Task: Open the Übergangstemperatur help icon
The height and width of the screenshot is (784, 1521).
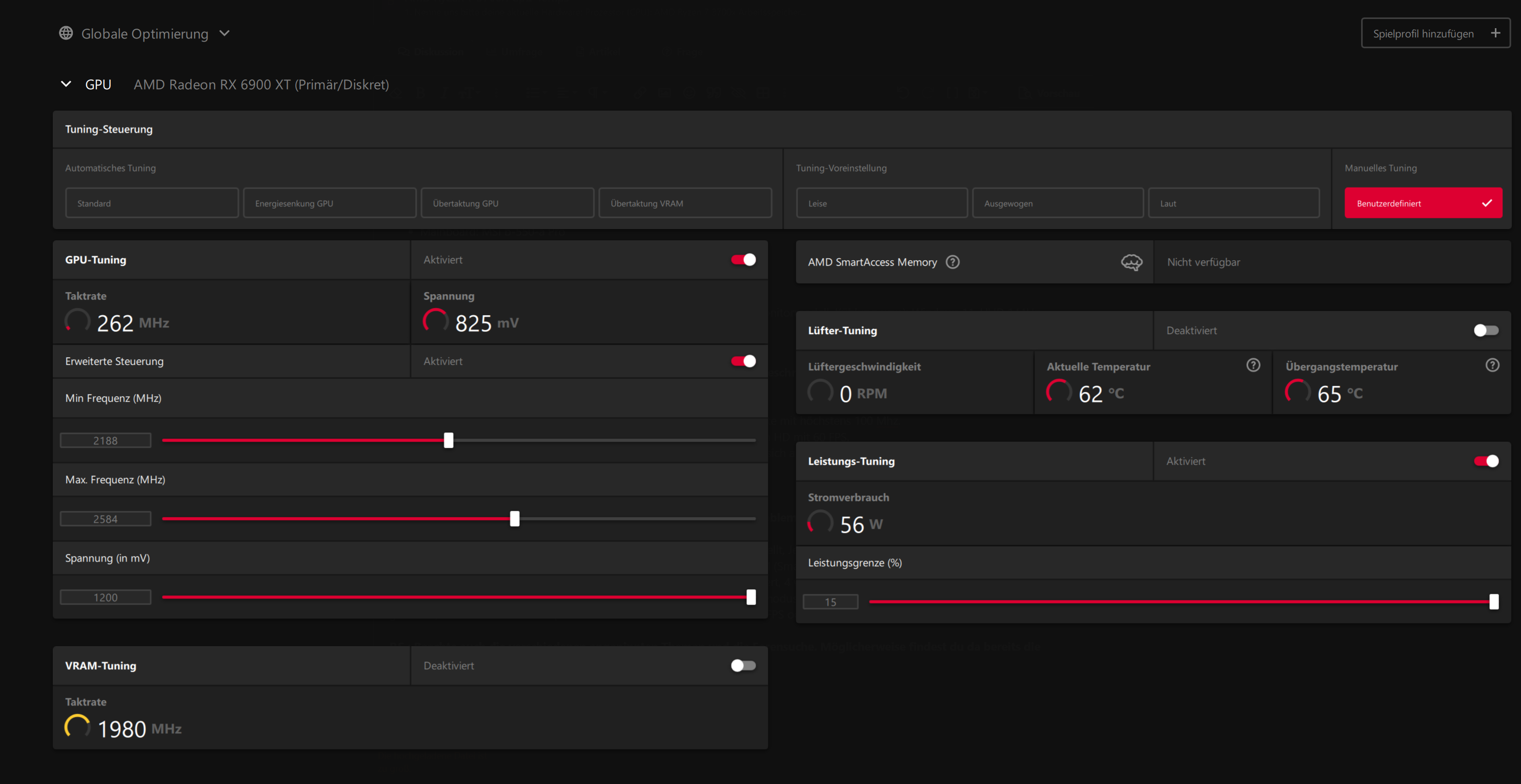Action: tap(1492, 365)
